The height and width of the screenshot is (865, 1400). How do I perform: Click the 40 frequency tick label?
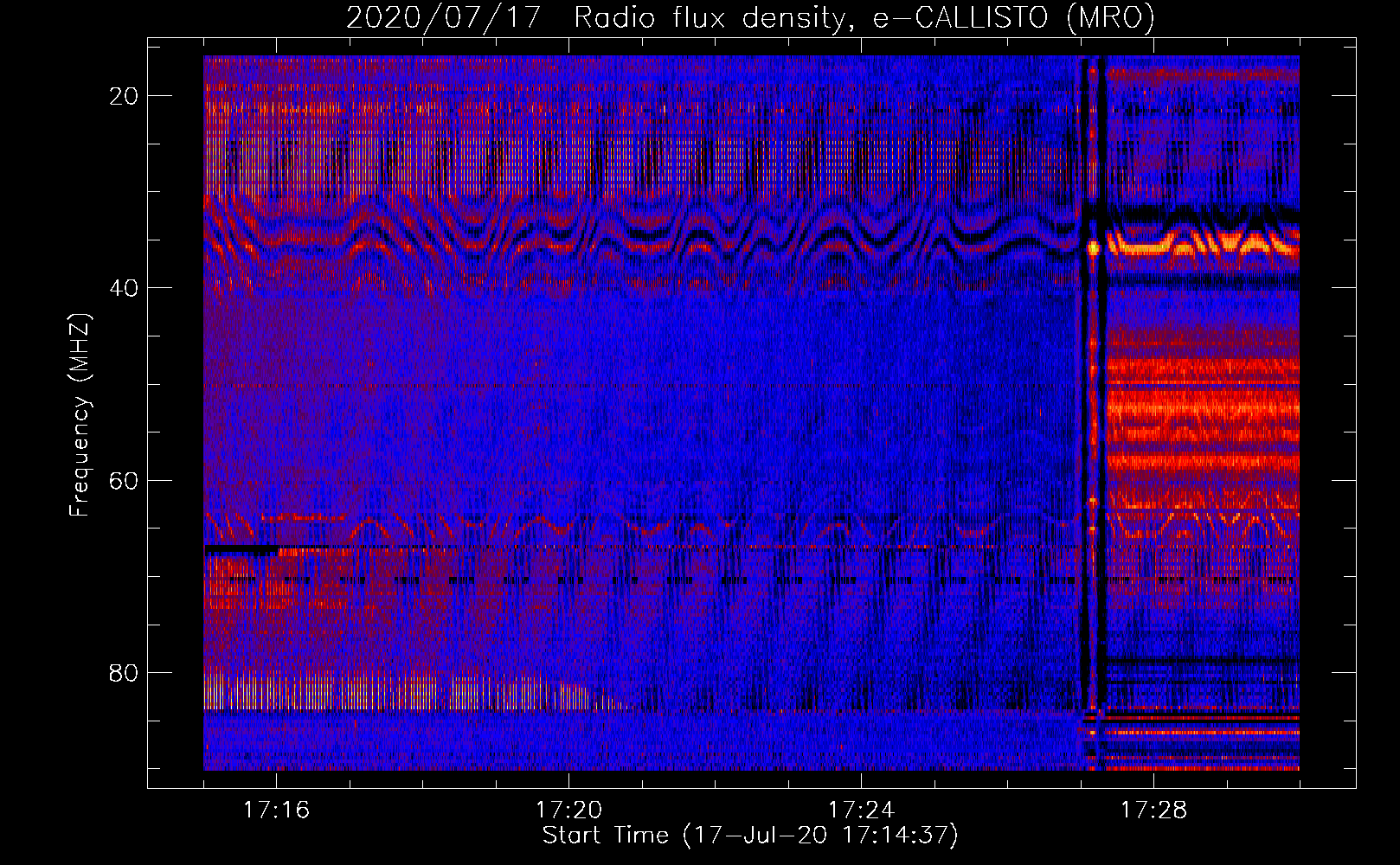tap(124, 288)
